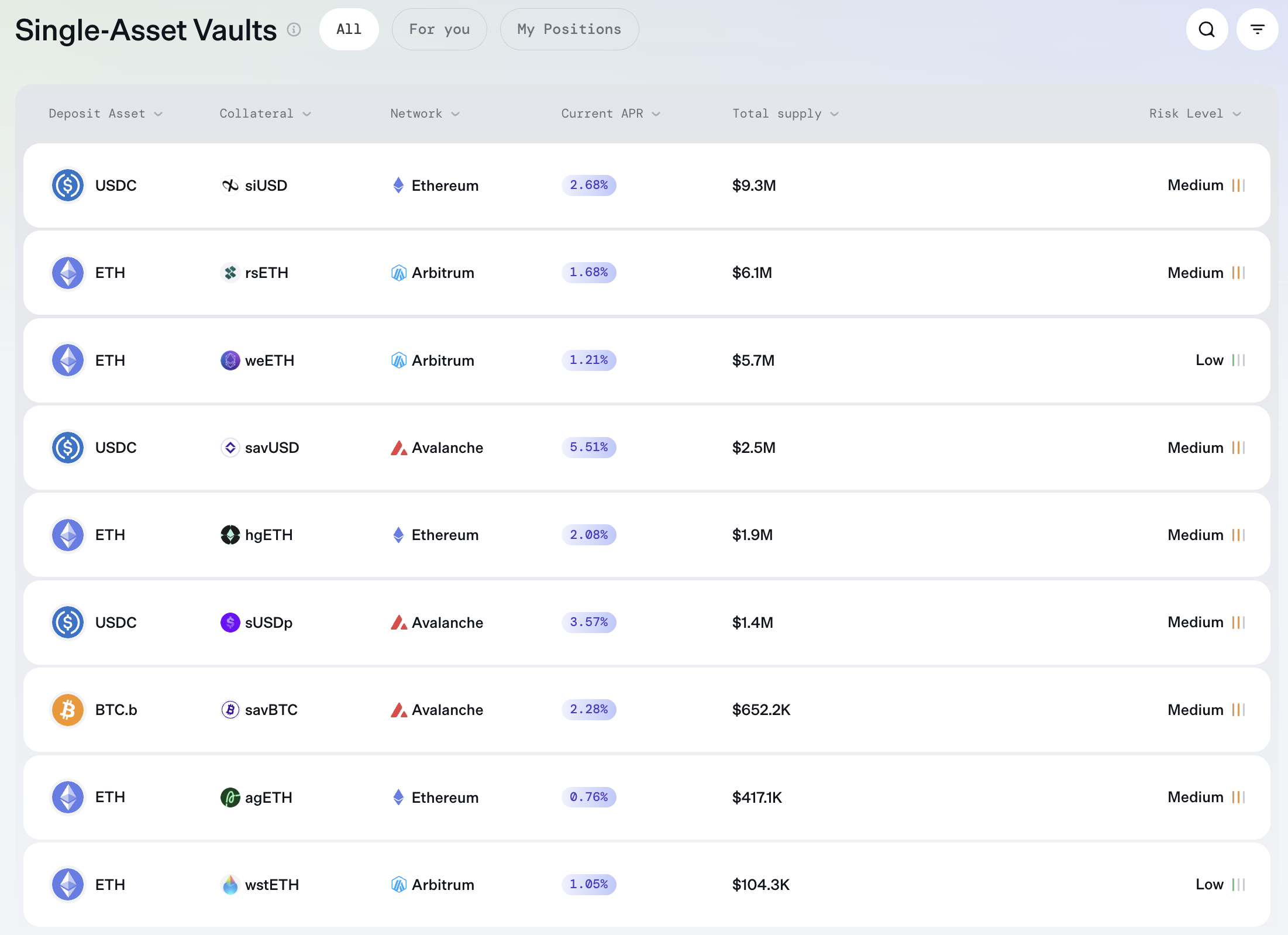
Task: Click the siUSD collateral token icon
Action: click(x=230, y=185)
